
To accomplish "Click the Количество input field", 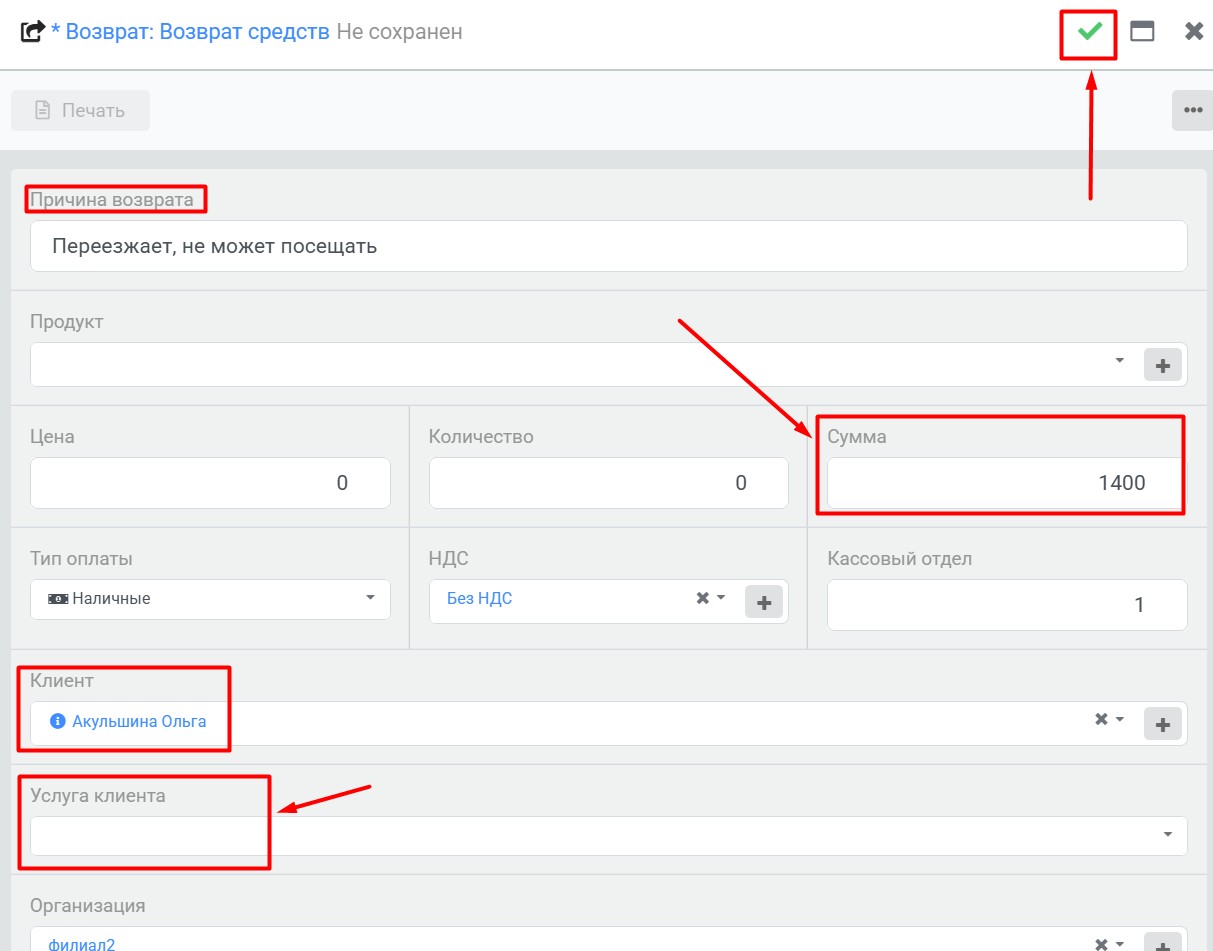I will pos(608,483).
